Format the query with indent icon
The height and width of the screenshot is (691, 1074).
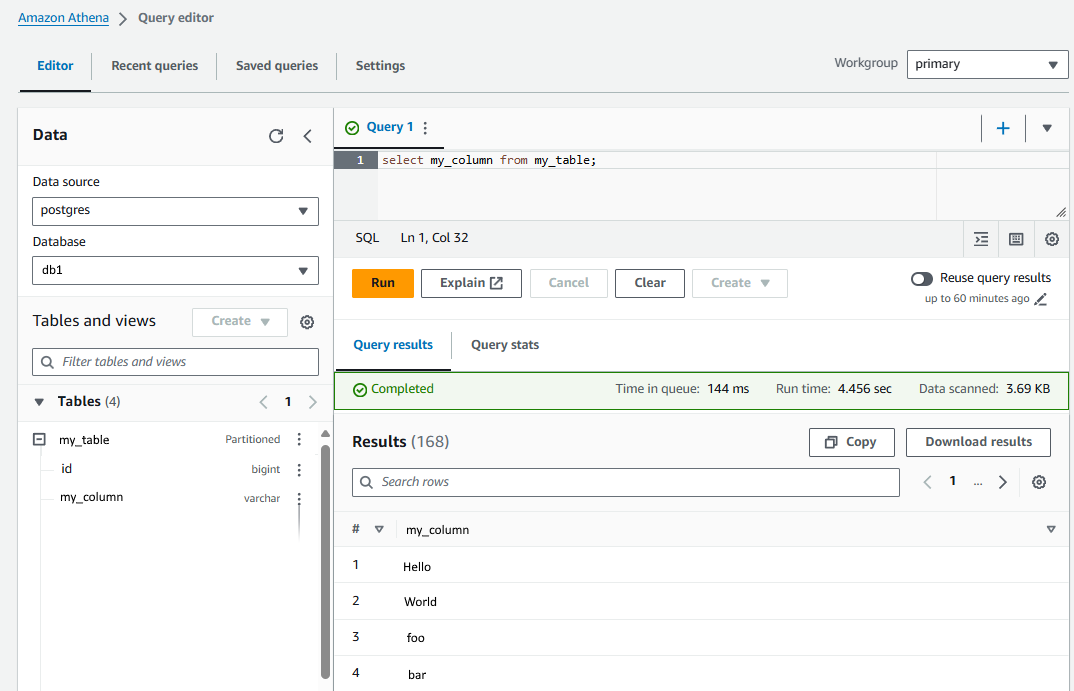(981, 239)
